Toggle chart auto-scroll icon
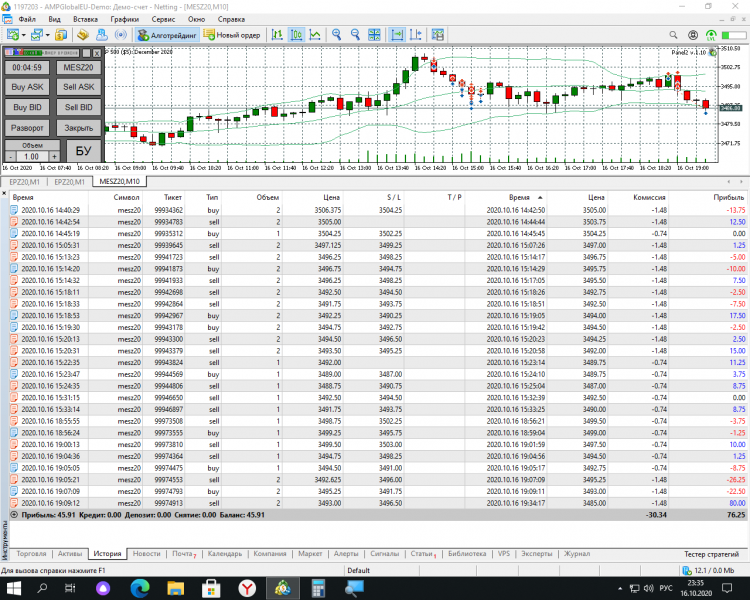Image resolution: width=750 pixels, height=600 pixels. tap(397, 34)
